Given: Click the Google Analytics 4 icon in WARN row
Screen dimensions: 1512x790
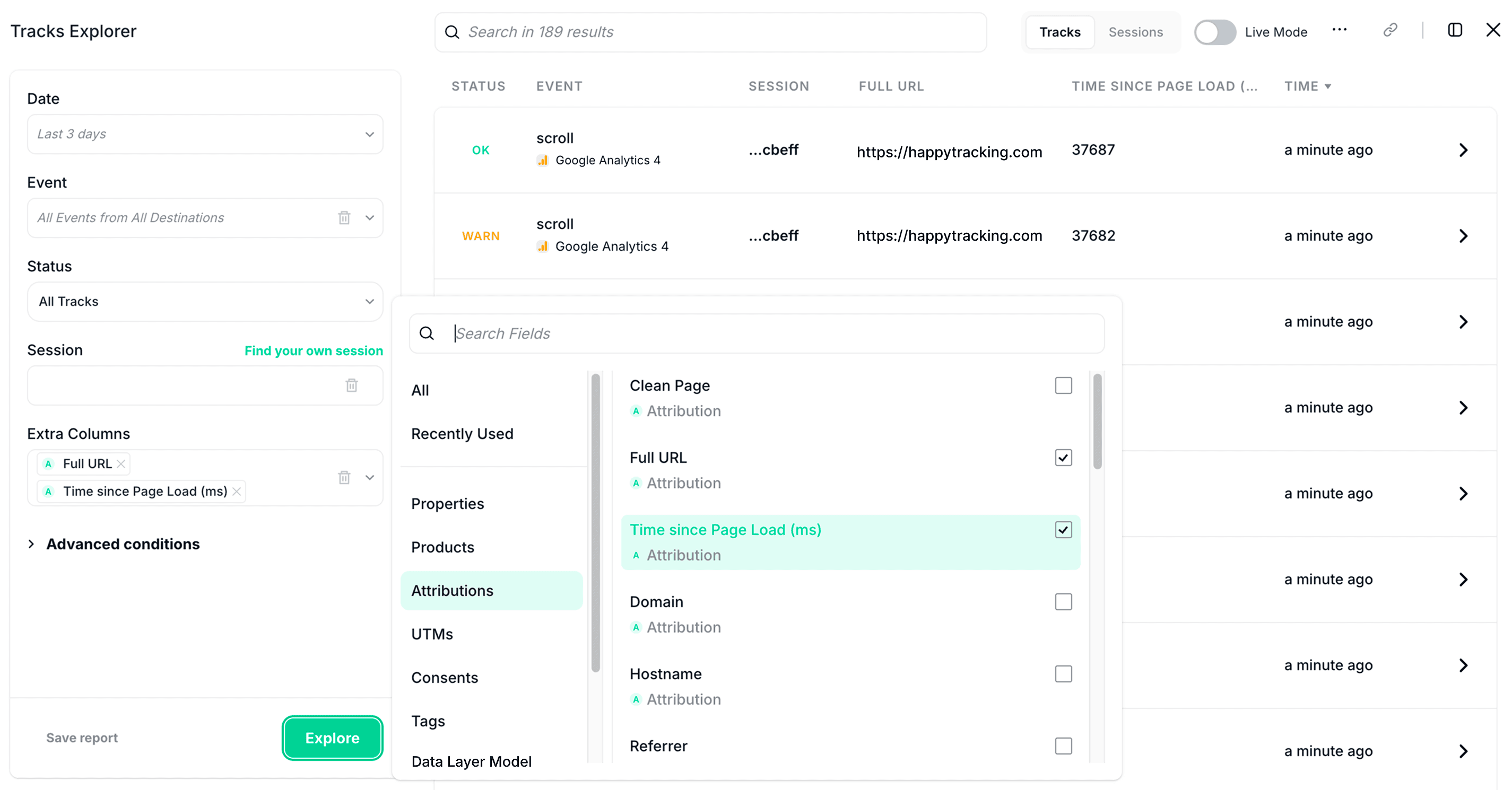Looking at the screenshot, I should click(x=542, y=247).
